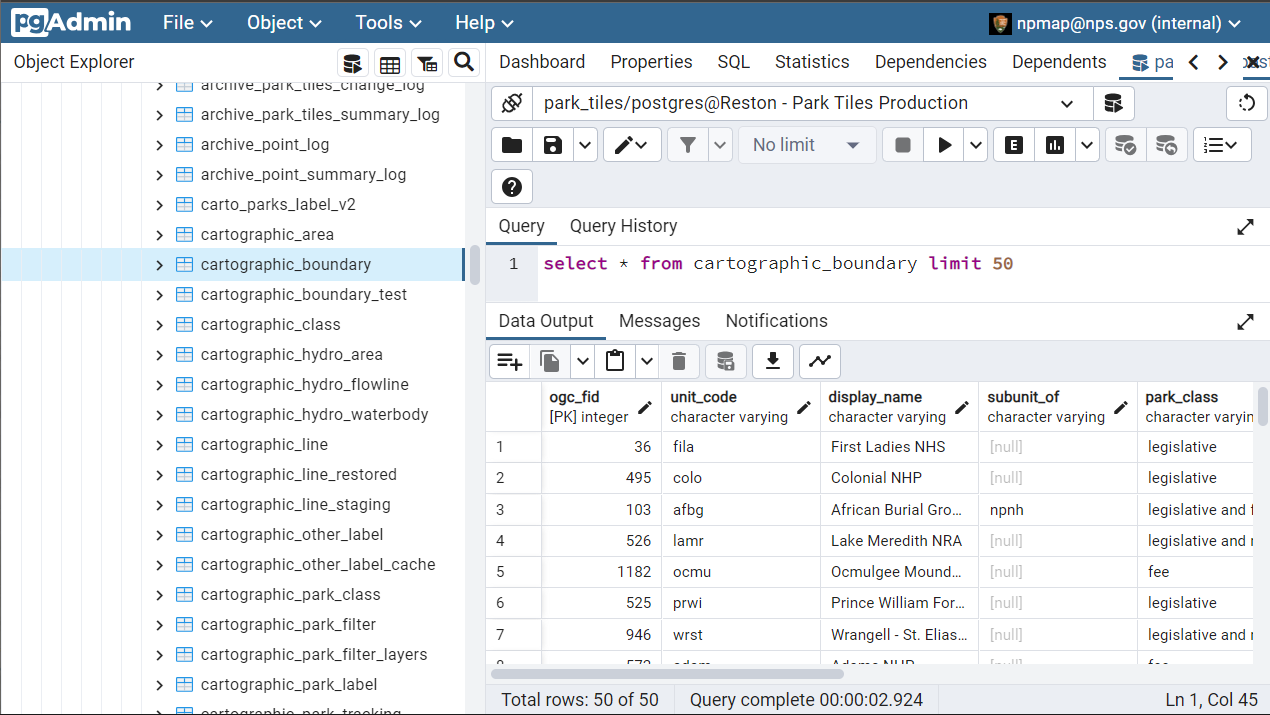Switch to the Messages tab
Screen dimensions: 1270x715
coord(659,321)
